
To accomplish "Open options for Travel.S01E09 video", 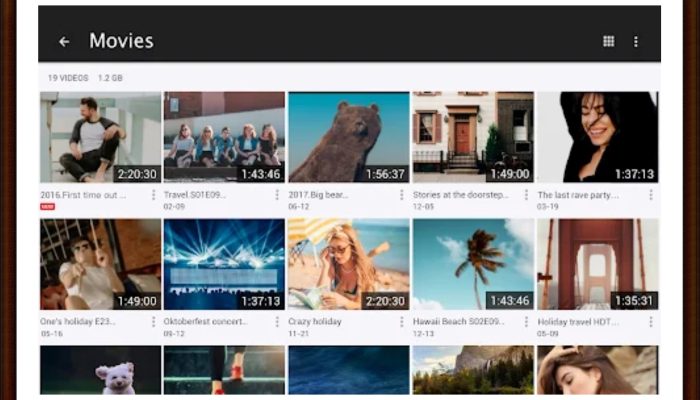I will [277, 195].
